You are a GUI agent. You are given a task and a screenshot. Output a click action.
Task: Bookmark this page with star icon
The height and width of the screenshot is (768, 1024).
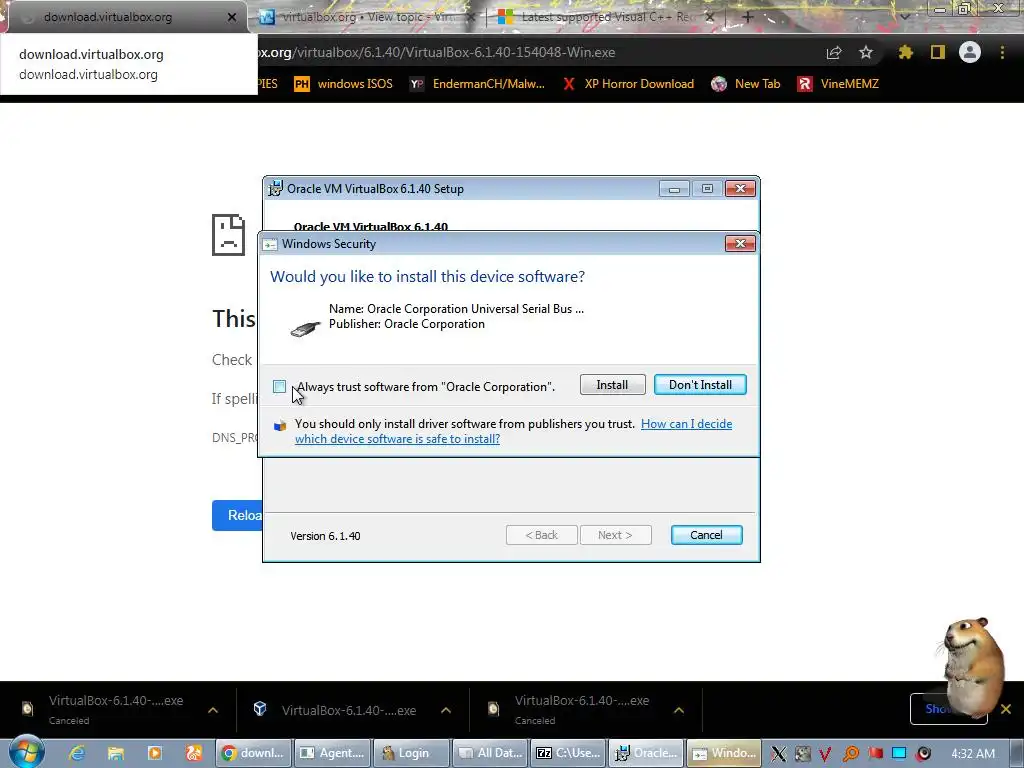(x=866, y=52)
